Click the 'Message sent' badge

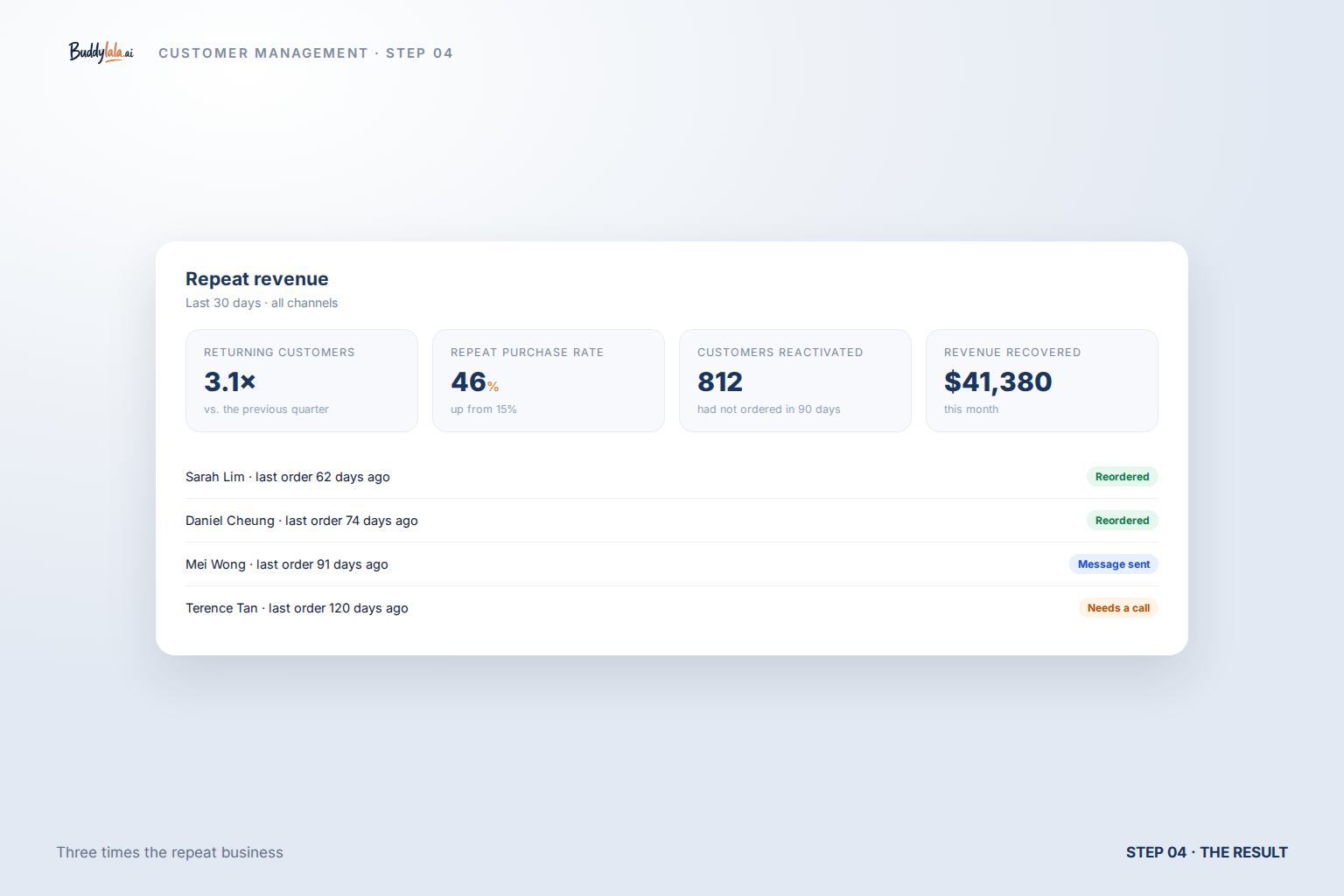pyautogui.click(x=1114, y=564)
